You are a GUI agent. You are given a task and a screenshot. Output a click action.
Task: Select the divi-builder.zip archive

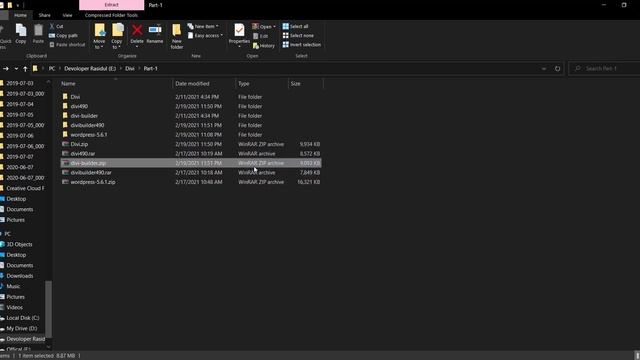click(191, 163)
